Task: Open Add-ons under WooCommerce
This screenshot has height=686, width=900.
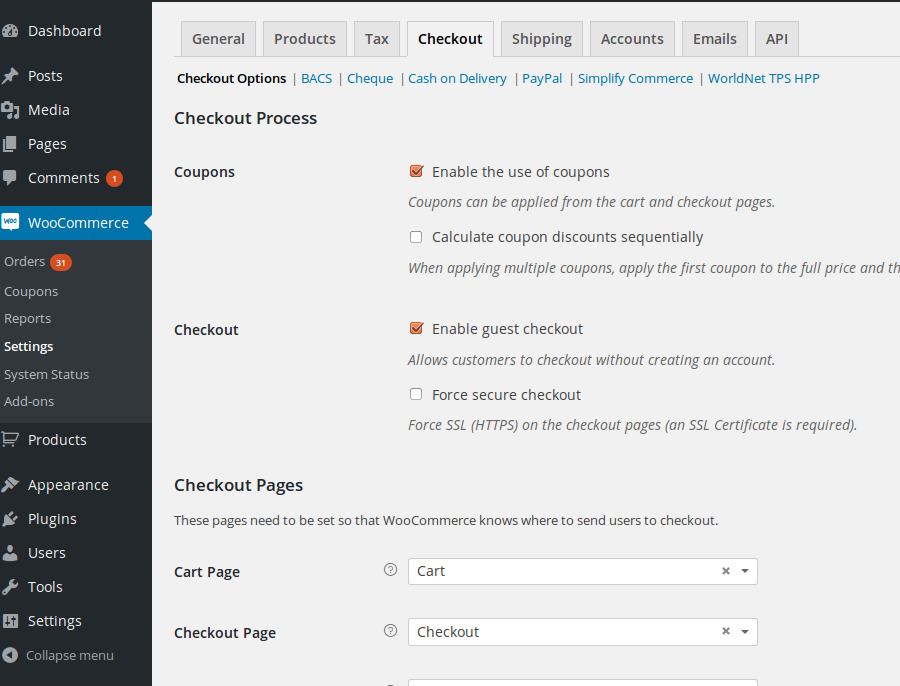Action: tap(29, 402)
